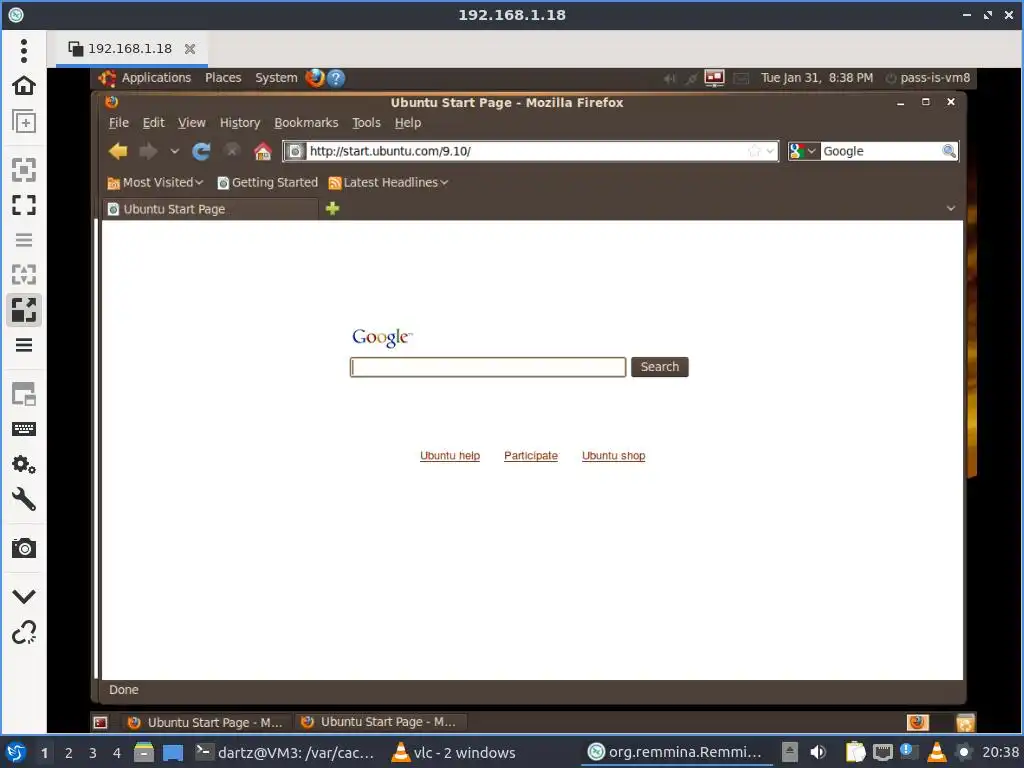Open Firefox Tools menu
The image size is (1024, 768).
[366, 123]
